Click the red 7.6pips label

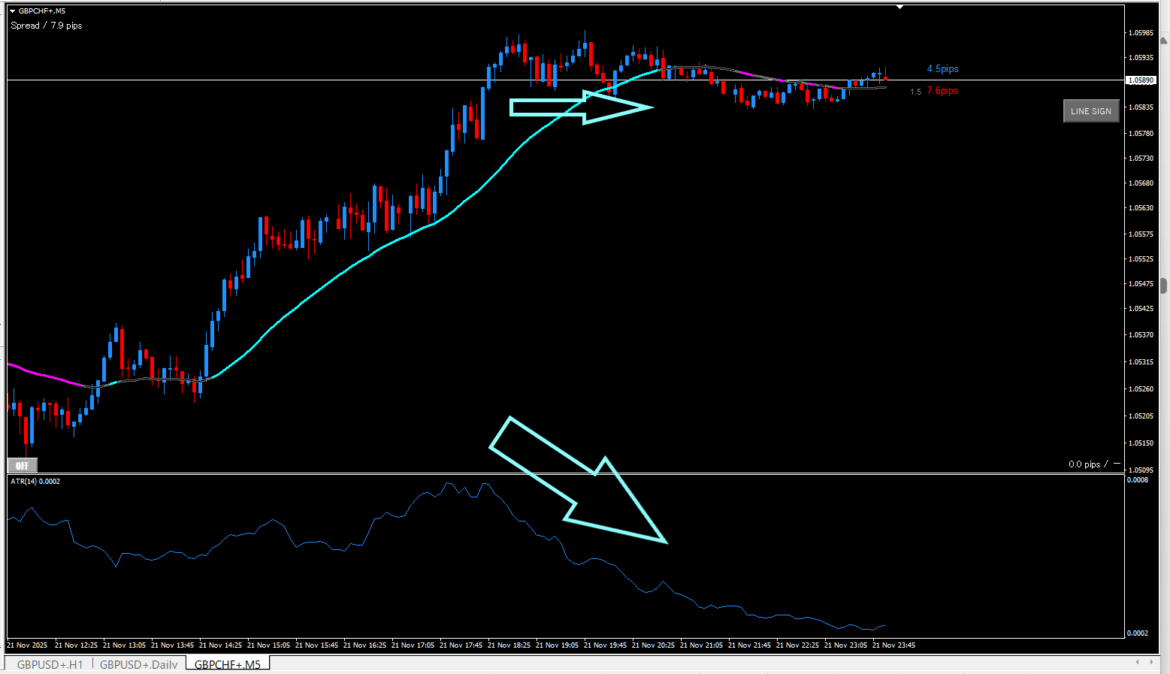[x=942, y=91]
